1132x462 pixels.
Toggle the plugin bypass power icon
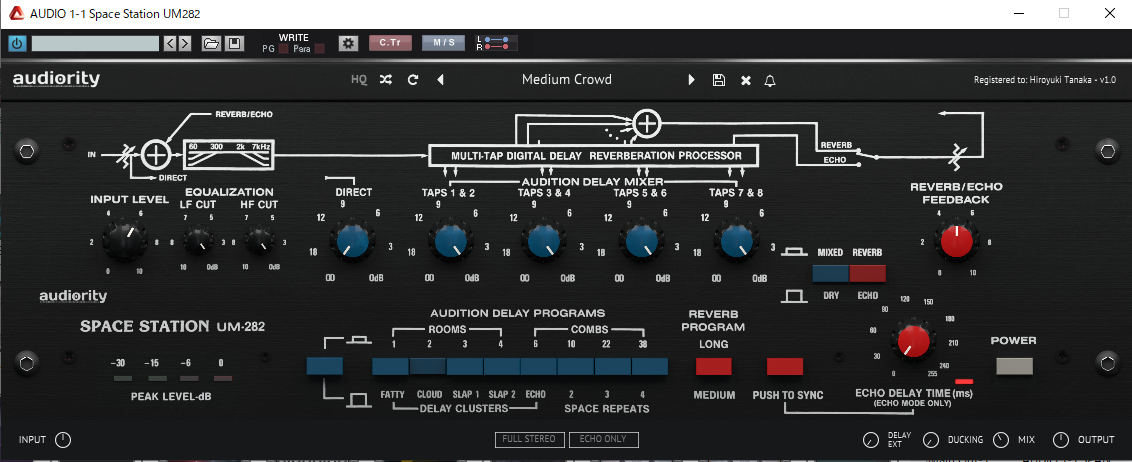pos(17,43)
